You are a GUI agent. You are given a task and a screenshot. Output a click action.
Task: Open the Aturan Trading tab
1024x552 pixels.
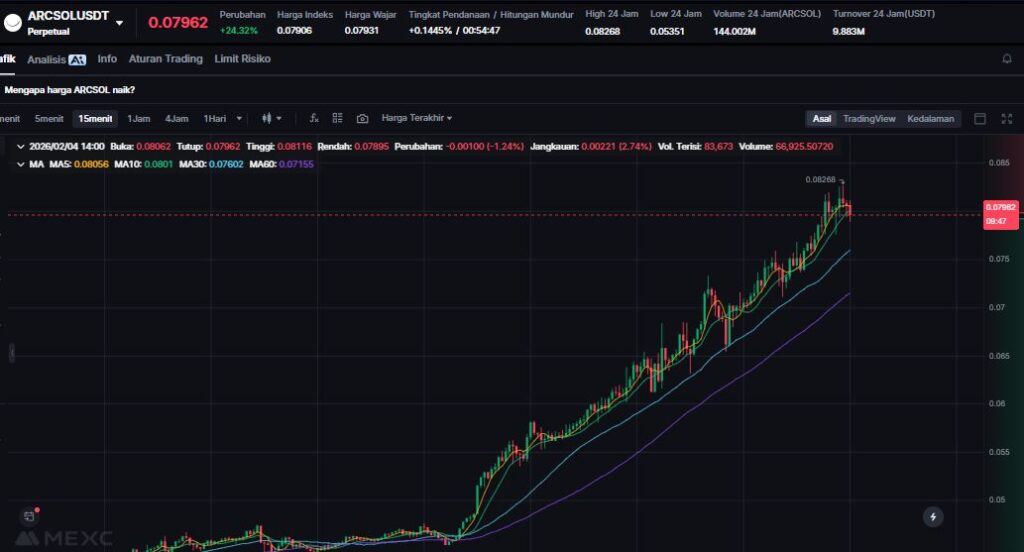click(165, 59)
